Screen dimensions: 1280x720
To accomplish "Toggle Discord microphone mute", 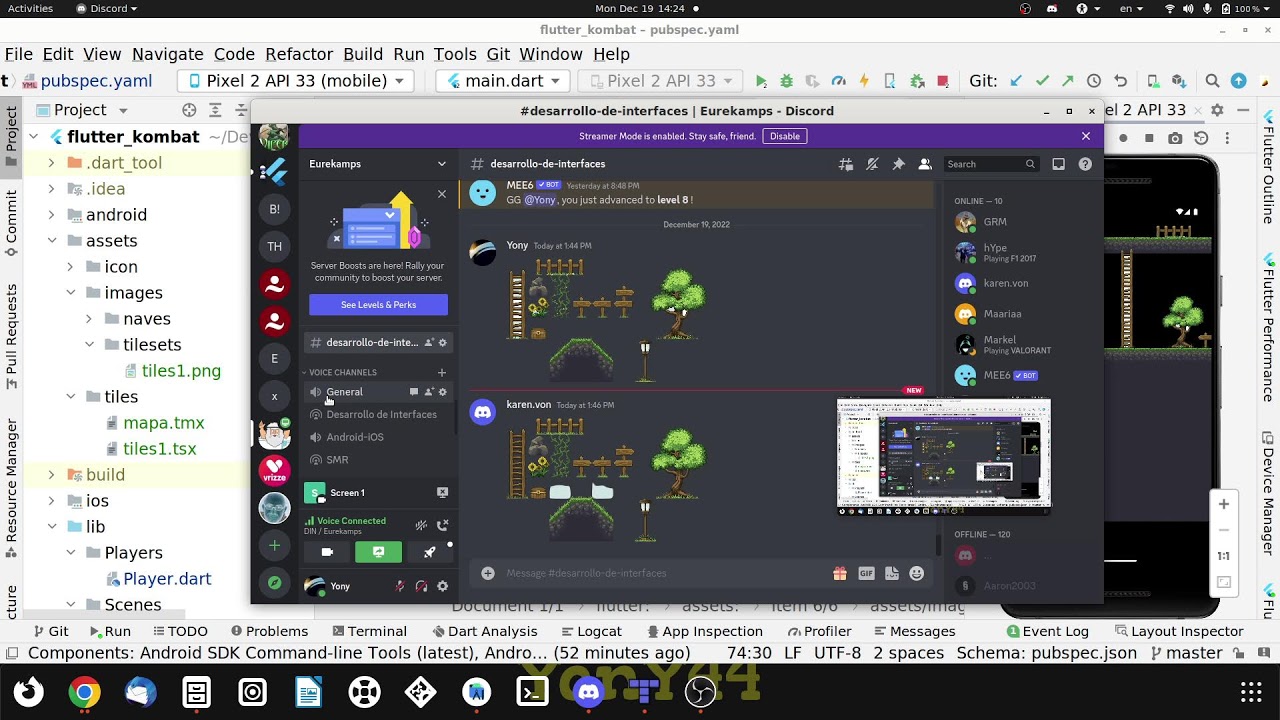I will [400, 586].
